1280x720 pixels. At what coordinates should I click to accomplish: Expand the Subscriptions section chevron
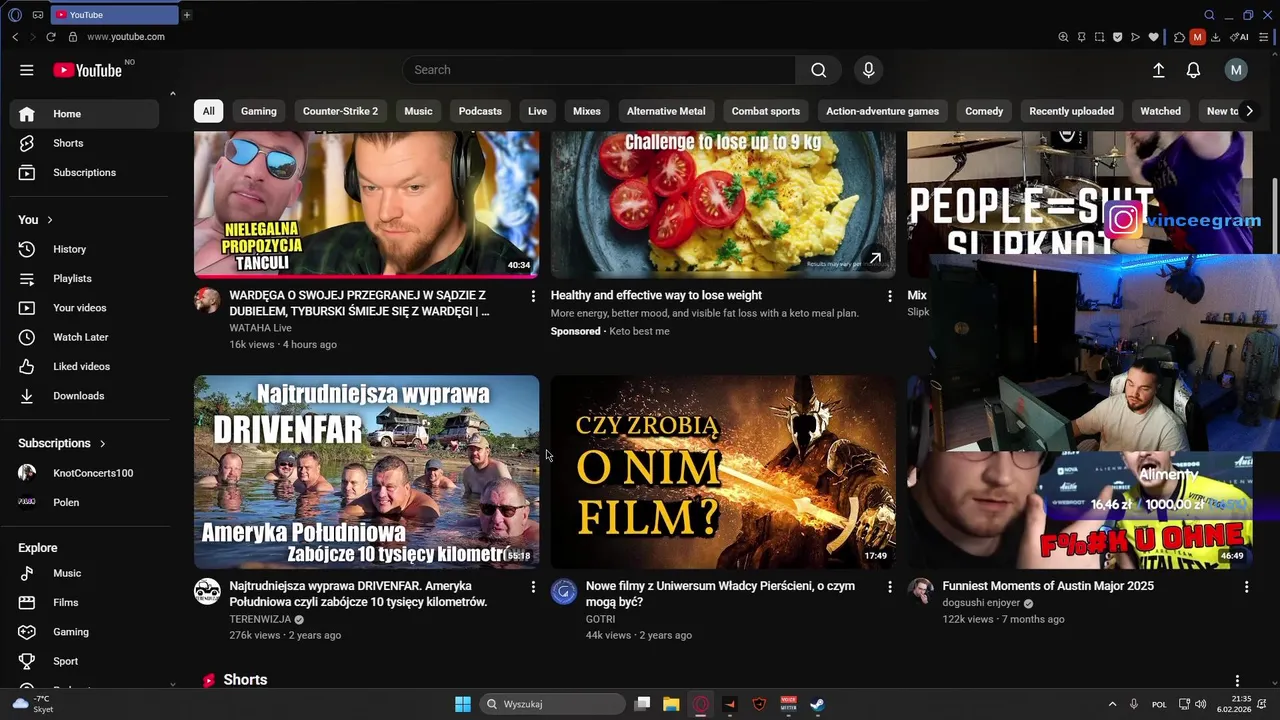coord(102,443)
